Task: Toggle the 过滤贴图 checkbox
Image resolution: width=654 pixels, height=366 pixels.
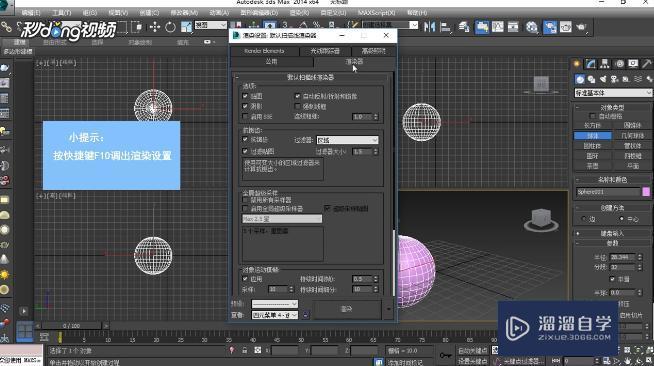Action: pos(245,151)
